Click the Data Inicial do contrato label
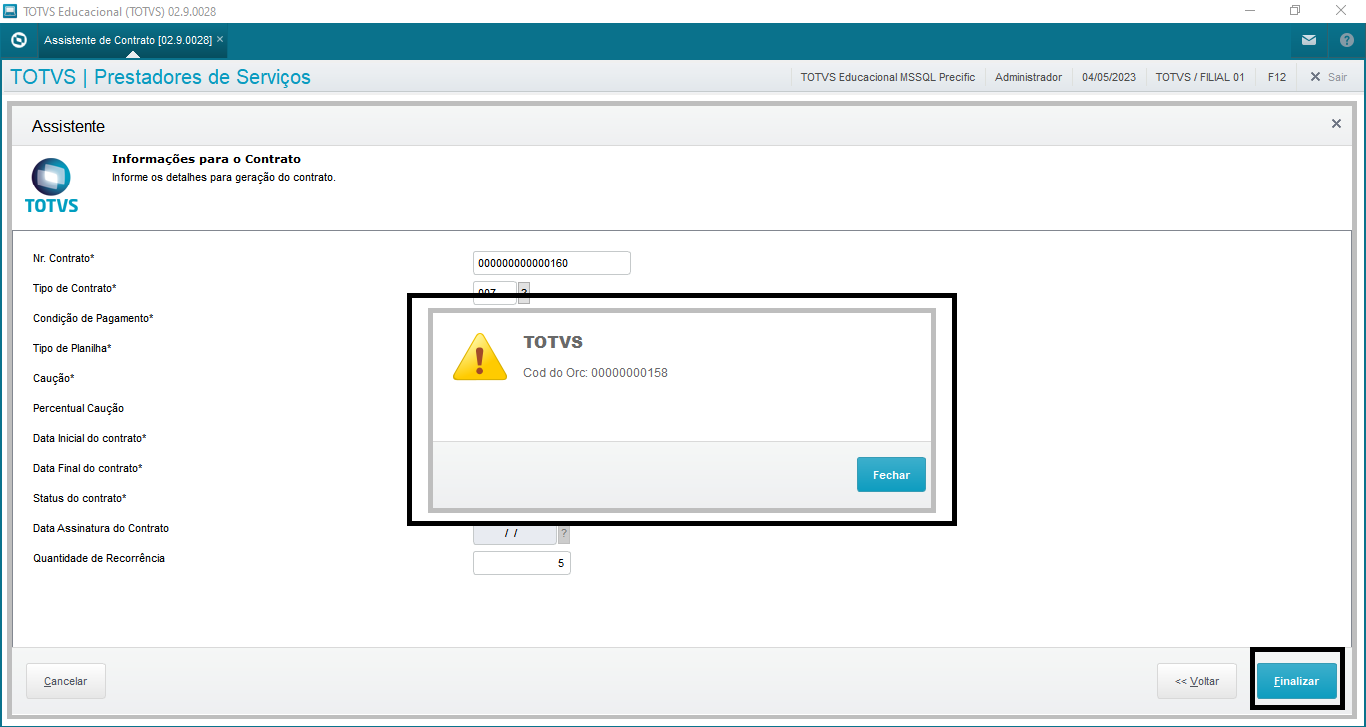 (x=90, y=438)
